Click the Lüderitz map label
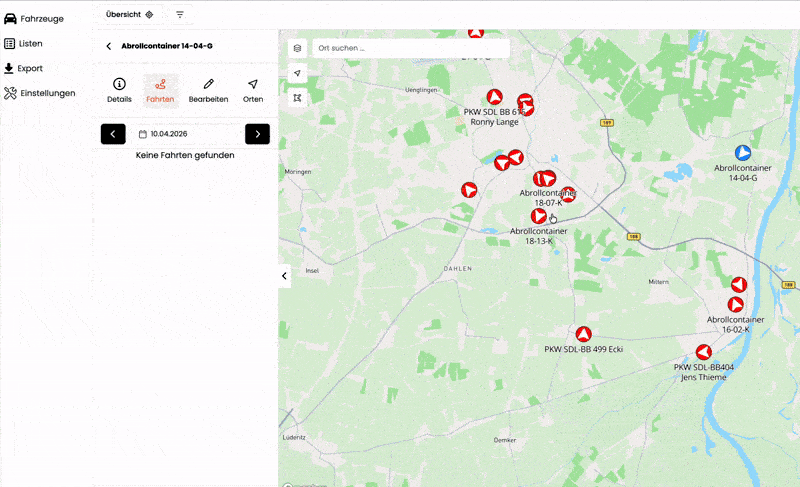Image resolution: width=800 pixels, height=487 pixels. (x=294, y=438)
